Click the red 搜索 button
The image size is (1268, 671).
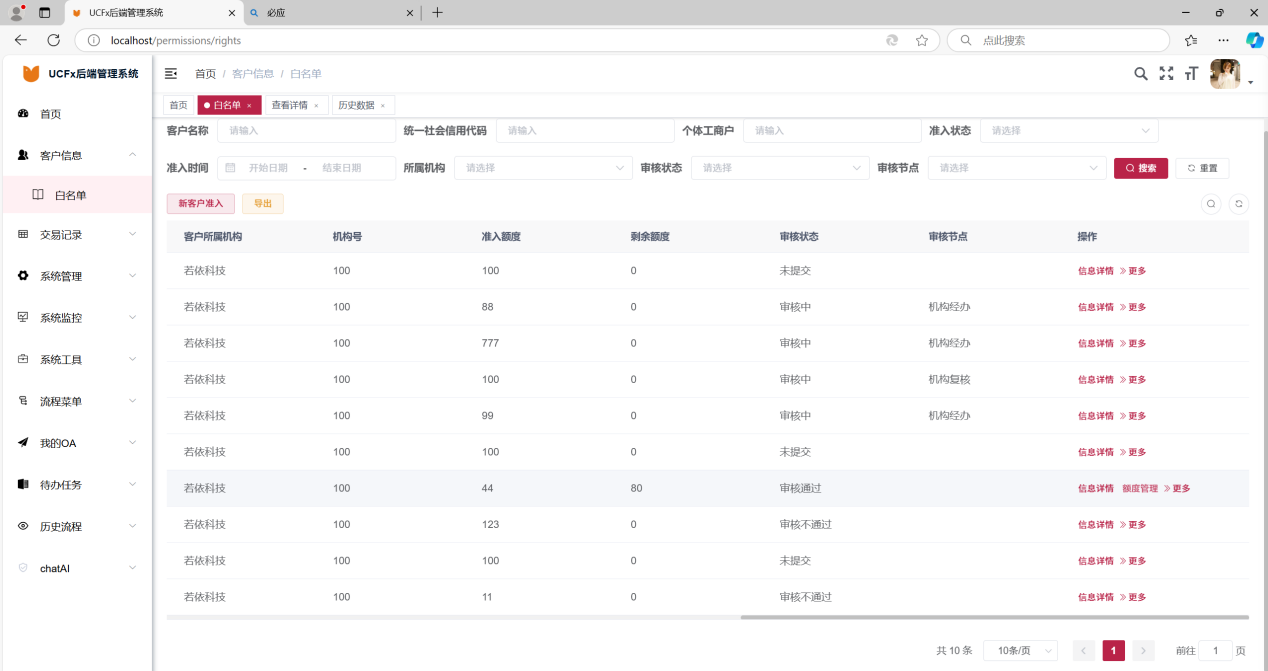1140,168
